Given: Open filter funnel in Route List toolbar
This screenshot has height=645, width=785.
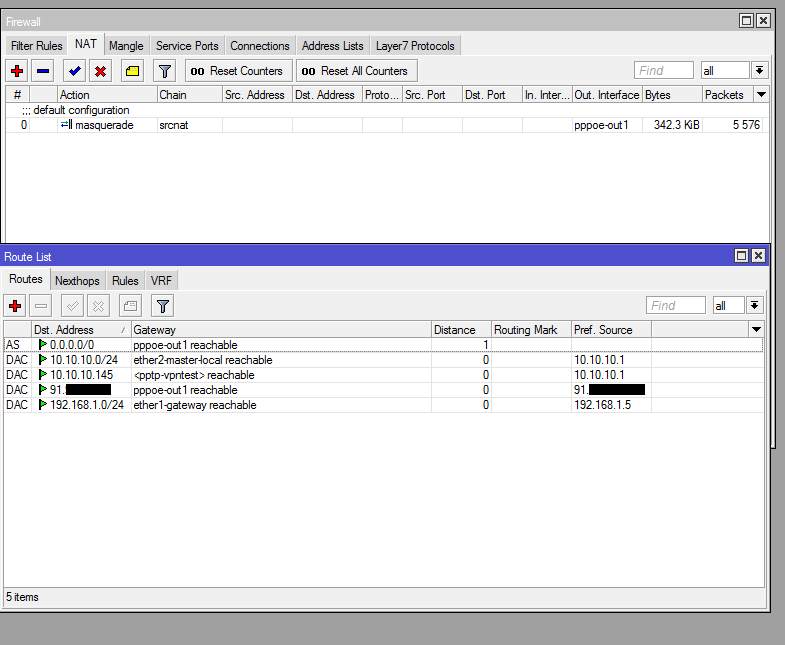Looking at the screenshot, I should tap(163, 305).
